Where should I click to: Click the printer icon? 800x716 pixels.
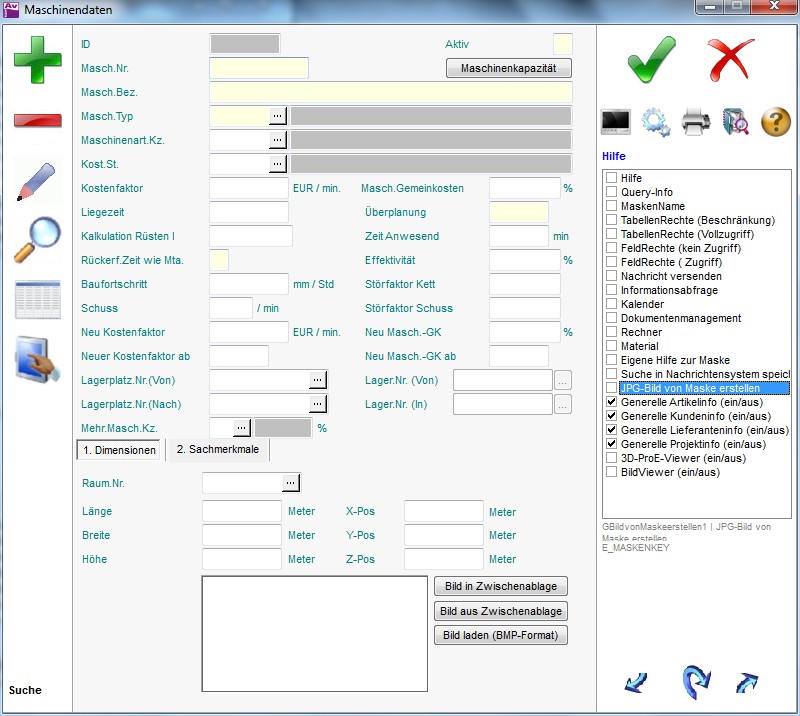pos(696,122)
